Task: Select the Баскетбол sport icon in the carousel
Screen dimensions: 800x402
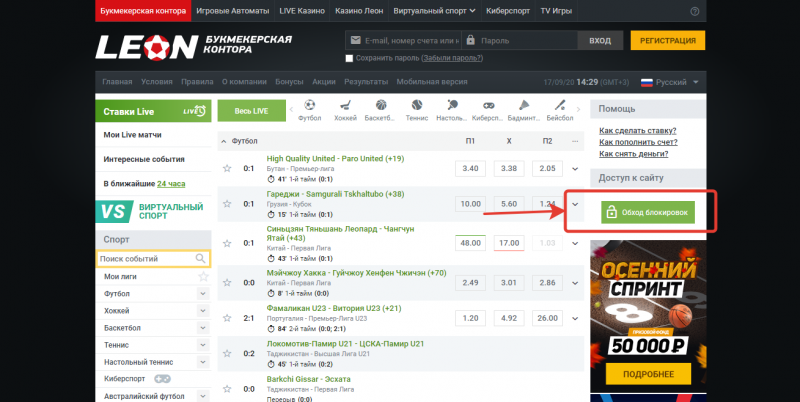Action: coord(382,105)
